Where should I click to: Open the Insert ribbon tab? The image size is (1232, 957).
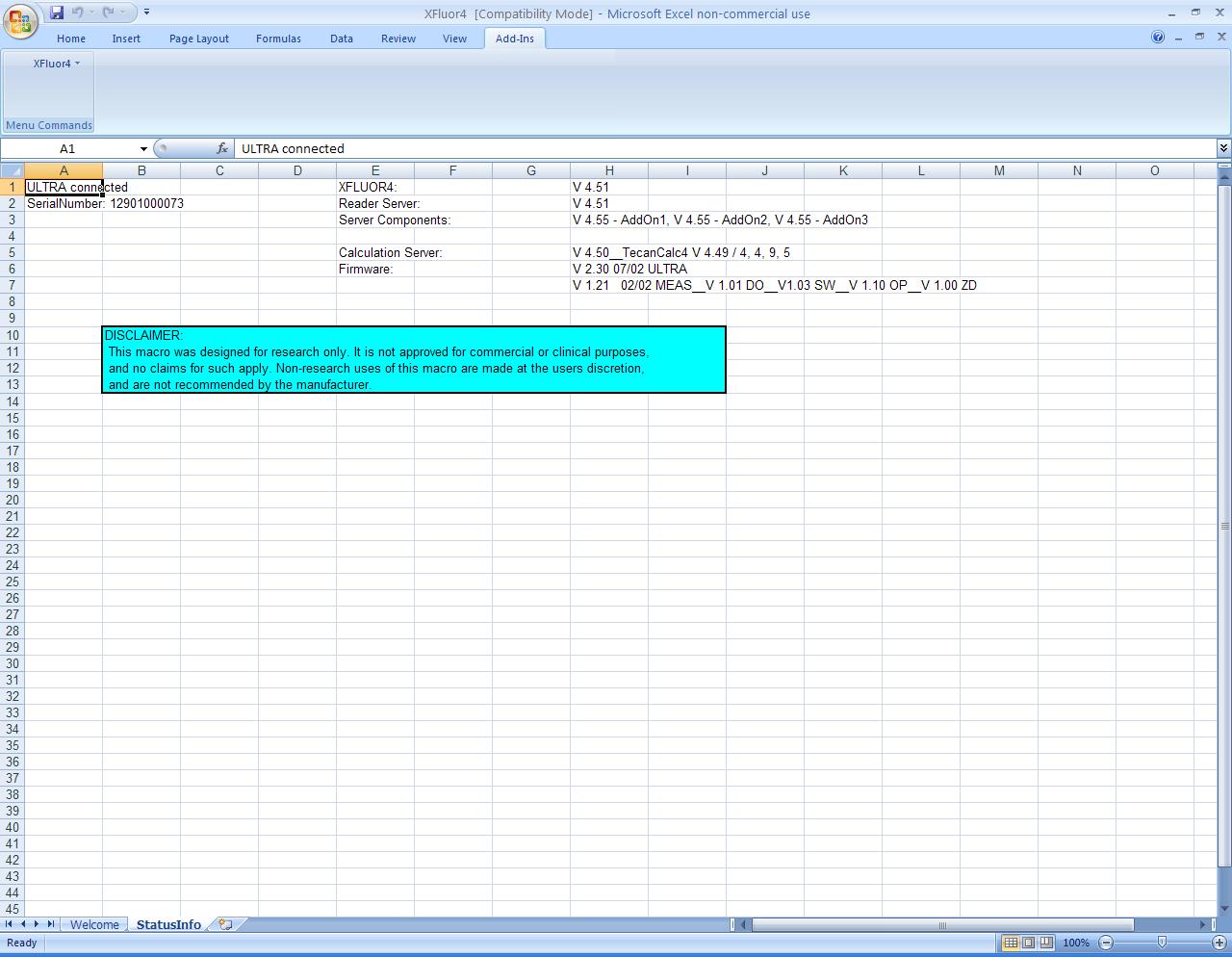126,39
